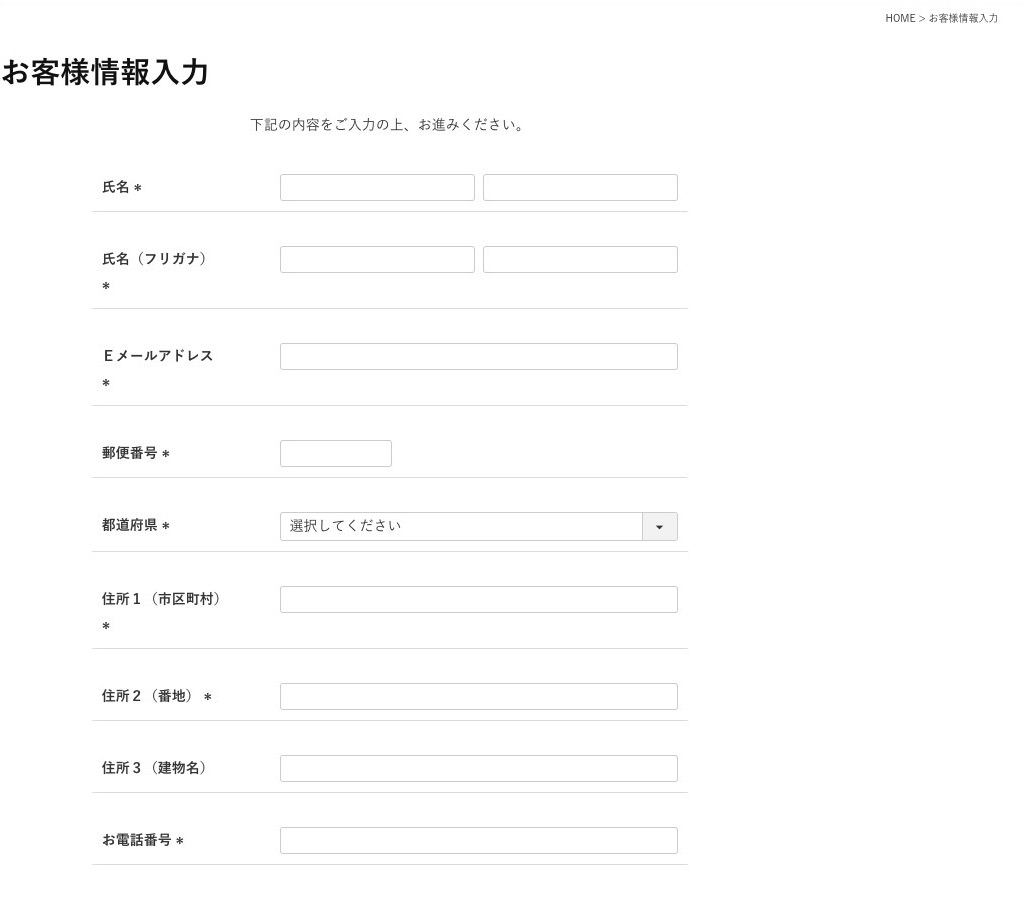Click the 郵便番号 postal code field
1024x897 pixels.
coord(335,454)
